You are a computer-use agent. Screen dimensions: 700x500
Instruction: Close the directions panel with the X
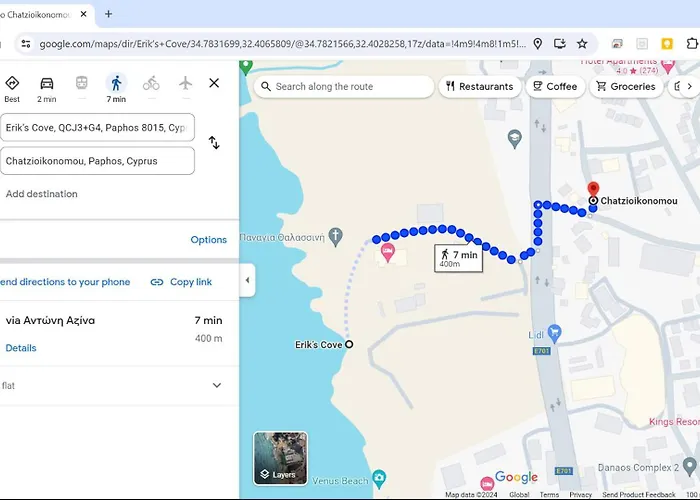click(x=214, y=83)
